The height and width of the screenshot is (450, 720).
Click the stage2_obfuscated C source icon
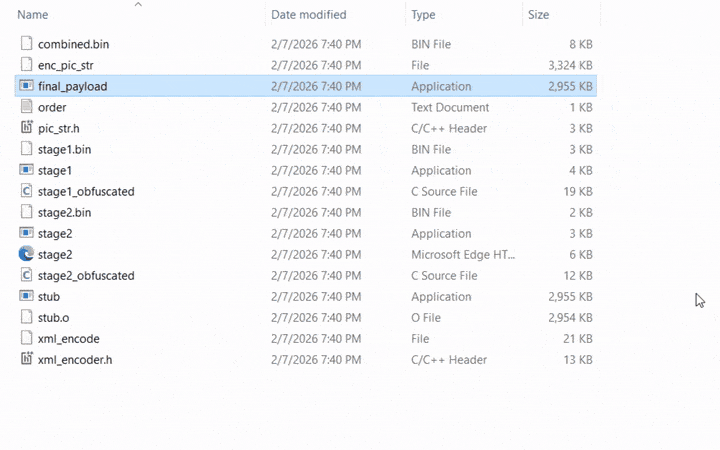coord(26,275)
